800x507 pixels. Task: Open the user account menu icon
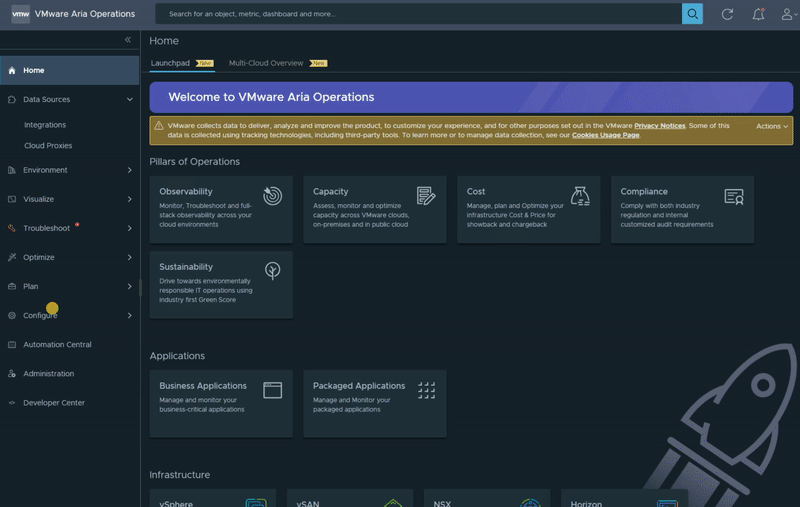click(x=788, y=14)
